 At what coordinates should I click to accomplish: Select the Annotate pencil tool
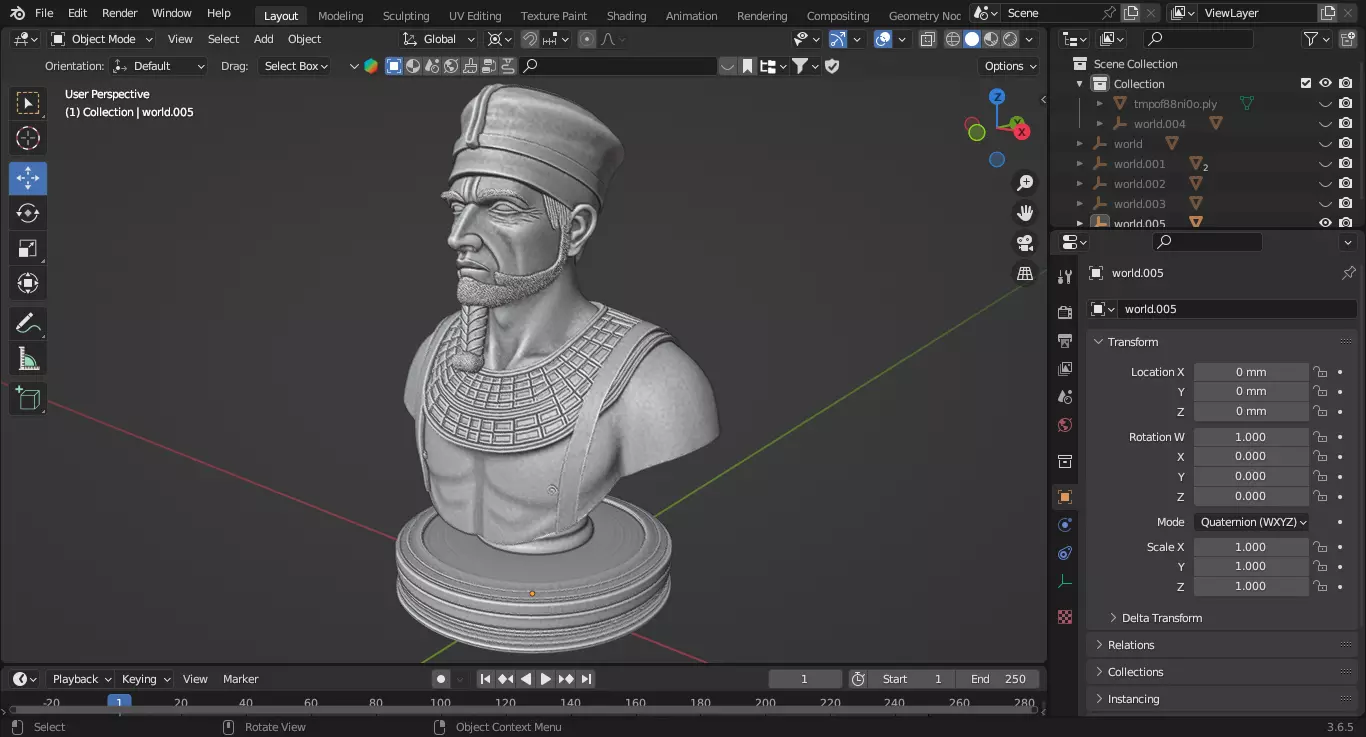tap(28, 324)
